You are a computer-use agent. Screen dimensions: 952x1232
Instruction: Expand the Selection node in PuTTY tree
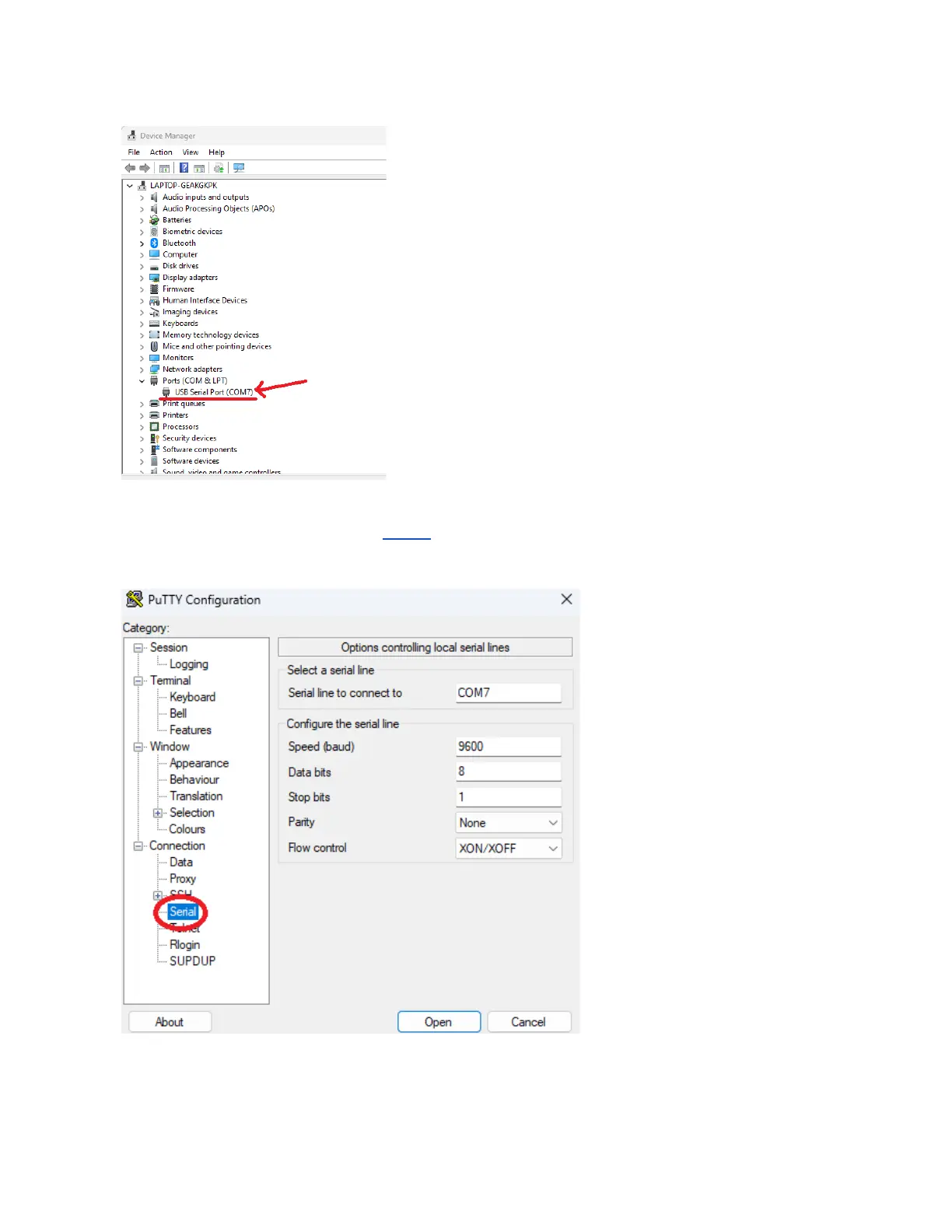tap(158, 813)
